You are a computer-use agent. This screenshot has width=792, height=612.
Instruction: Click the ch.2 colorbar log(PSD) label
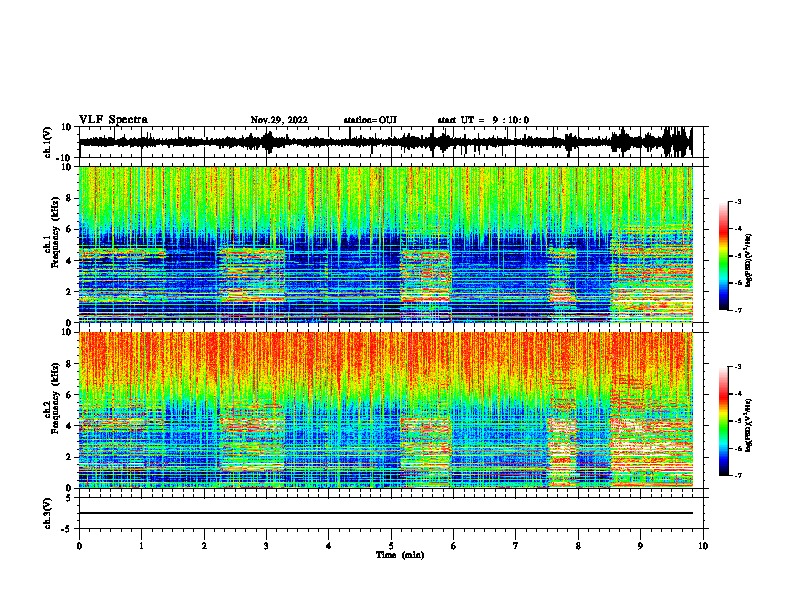(x=749, y=426)
